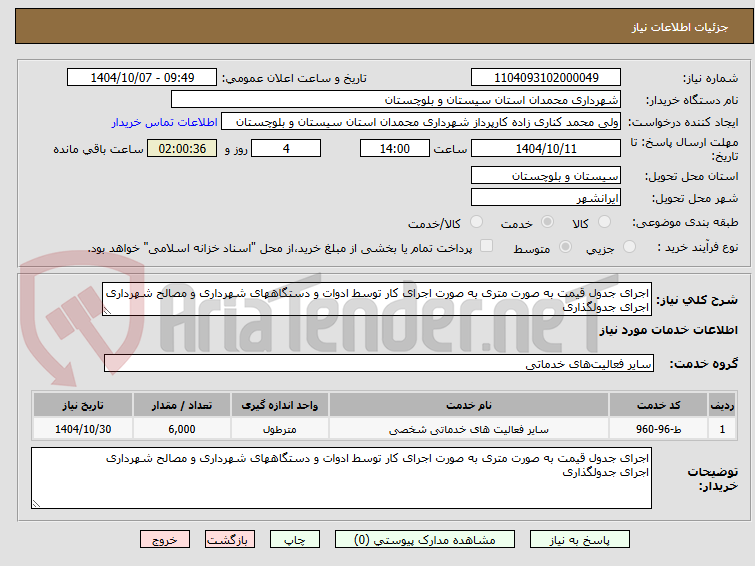Toggle the Islamic treasury payment checkbox

[487, 246]
